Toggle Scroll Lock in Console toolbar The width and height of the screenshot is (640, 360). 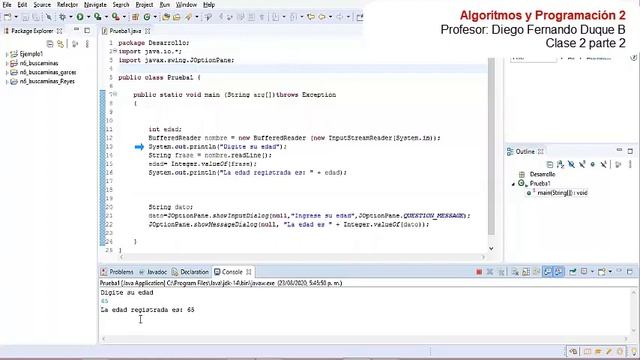[526, 272]
